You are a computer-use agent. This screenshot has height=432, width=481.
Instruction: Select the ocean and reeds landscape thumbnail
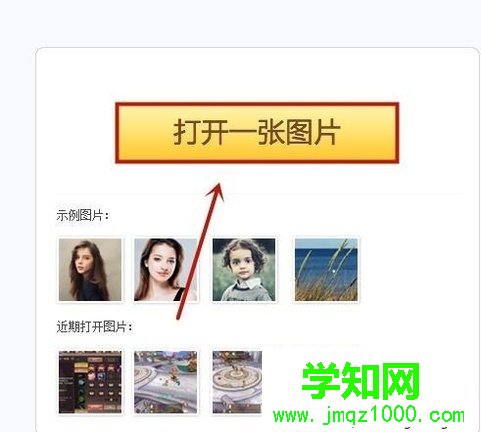[326, 270]
